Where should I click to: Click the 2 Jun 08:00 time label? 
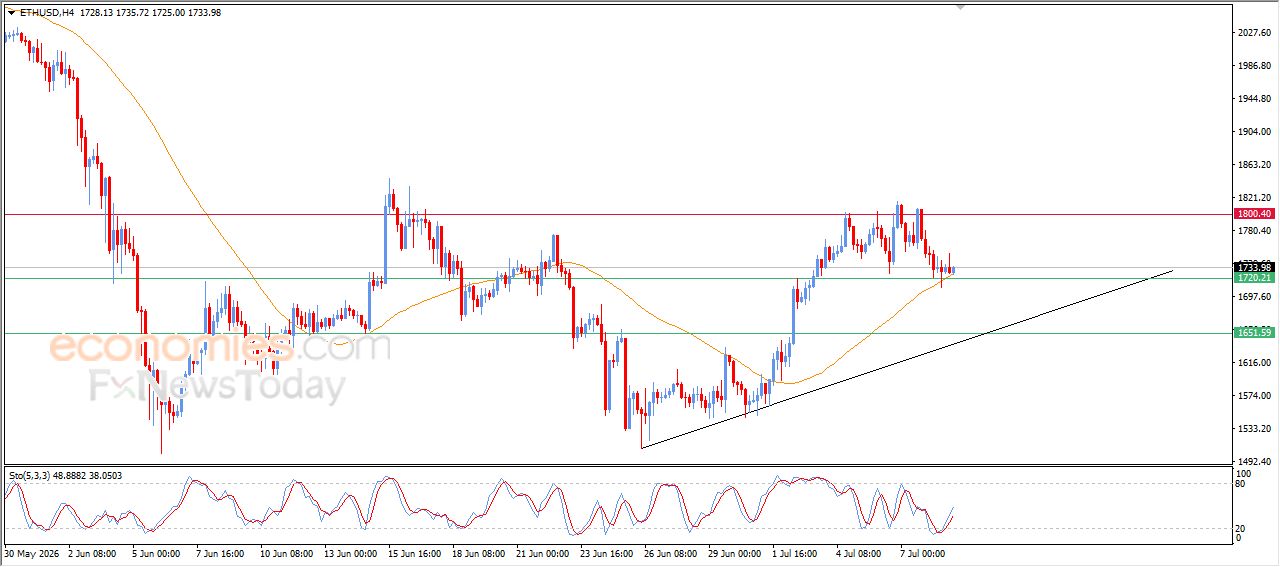(x=92, y=552)
